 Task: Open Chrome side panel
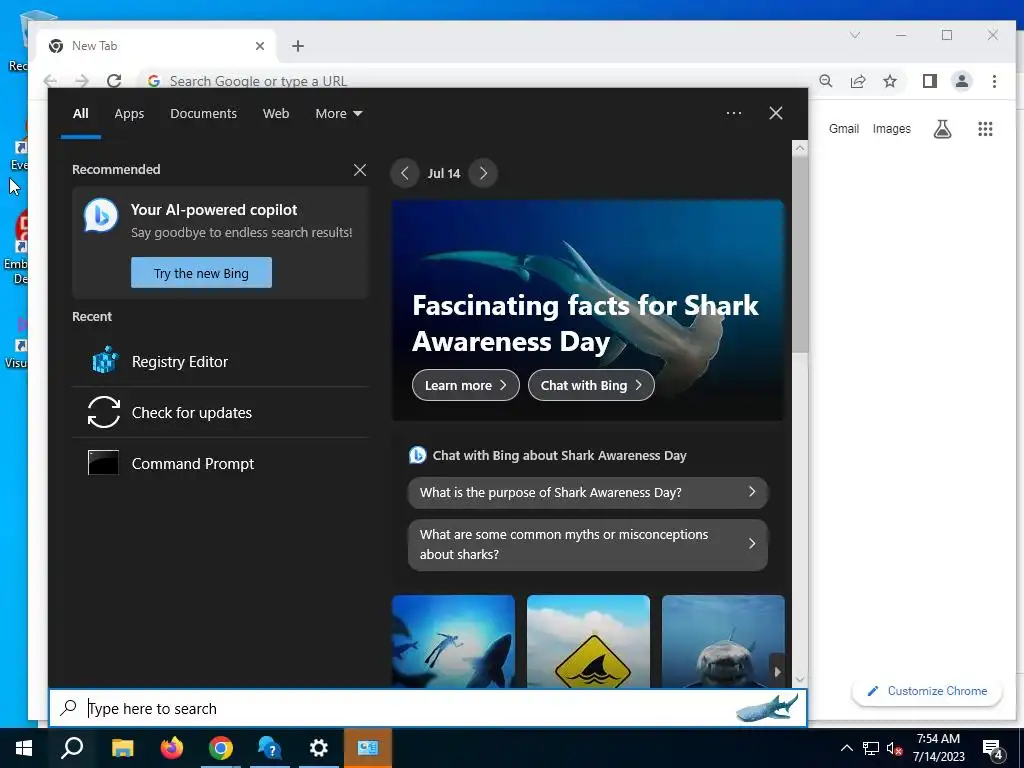[929, 81]
